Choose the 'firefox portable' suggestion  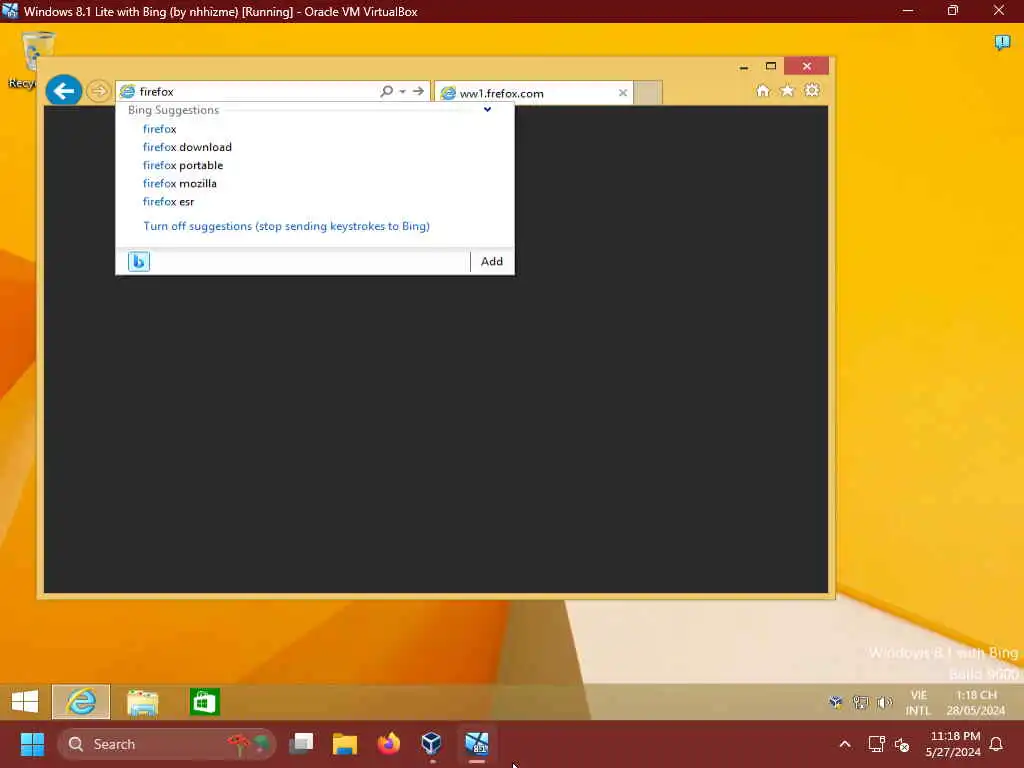pos(183,165)
